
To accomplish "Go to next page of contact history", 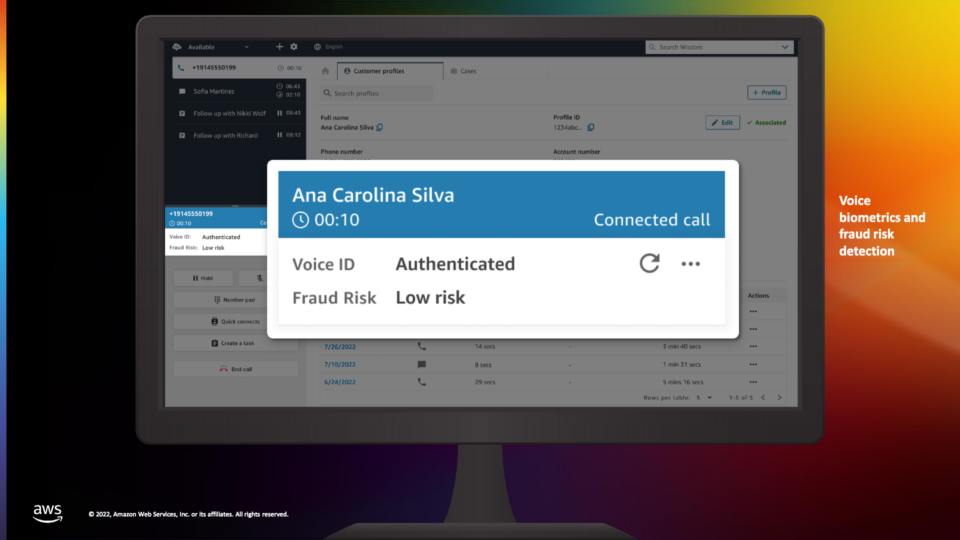I will click(779, 398).
